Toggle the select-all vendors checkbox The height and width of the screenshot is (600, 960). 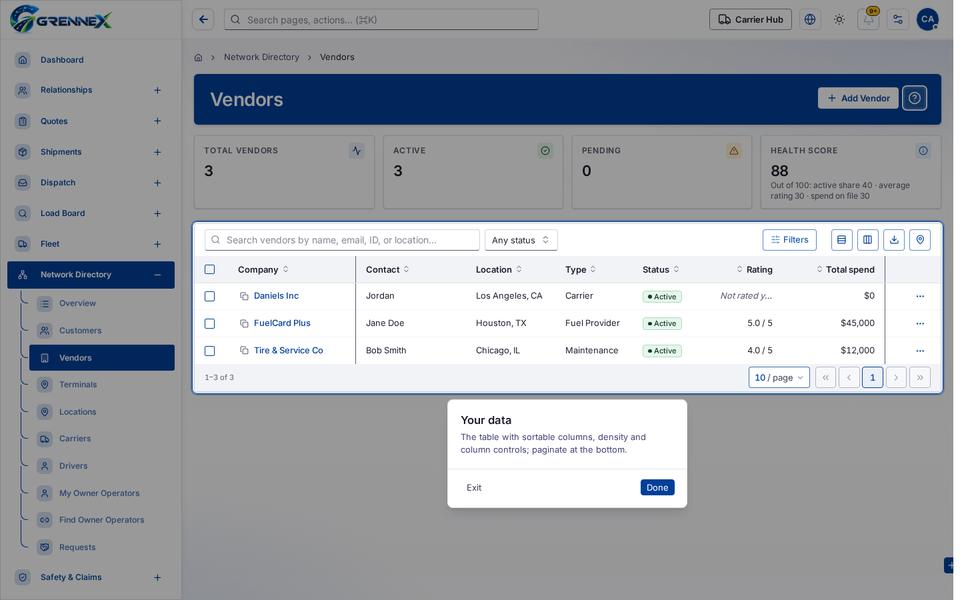coord(209,269)
